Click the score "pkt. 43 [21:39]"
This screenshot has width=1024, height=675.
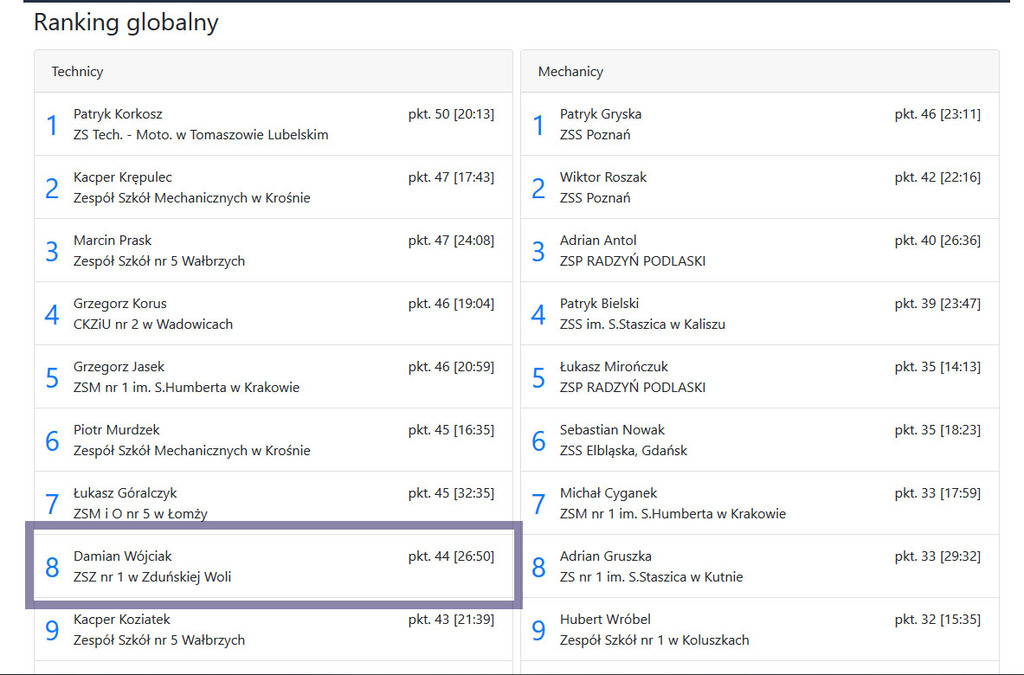(x=451, y=620)
